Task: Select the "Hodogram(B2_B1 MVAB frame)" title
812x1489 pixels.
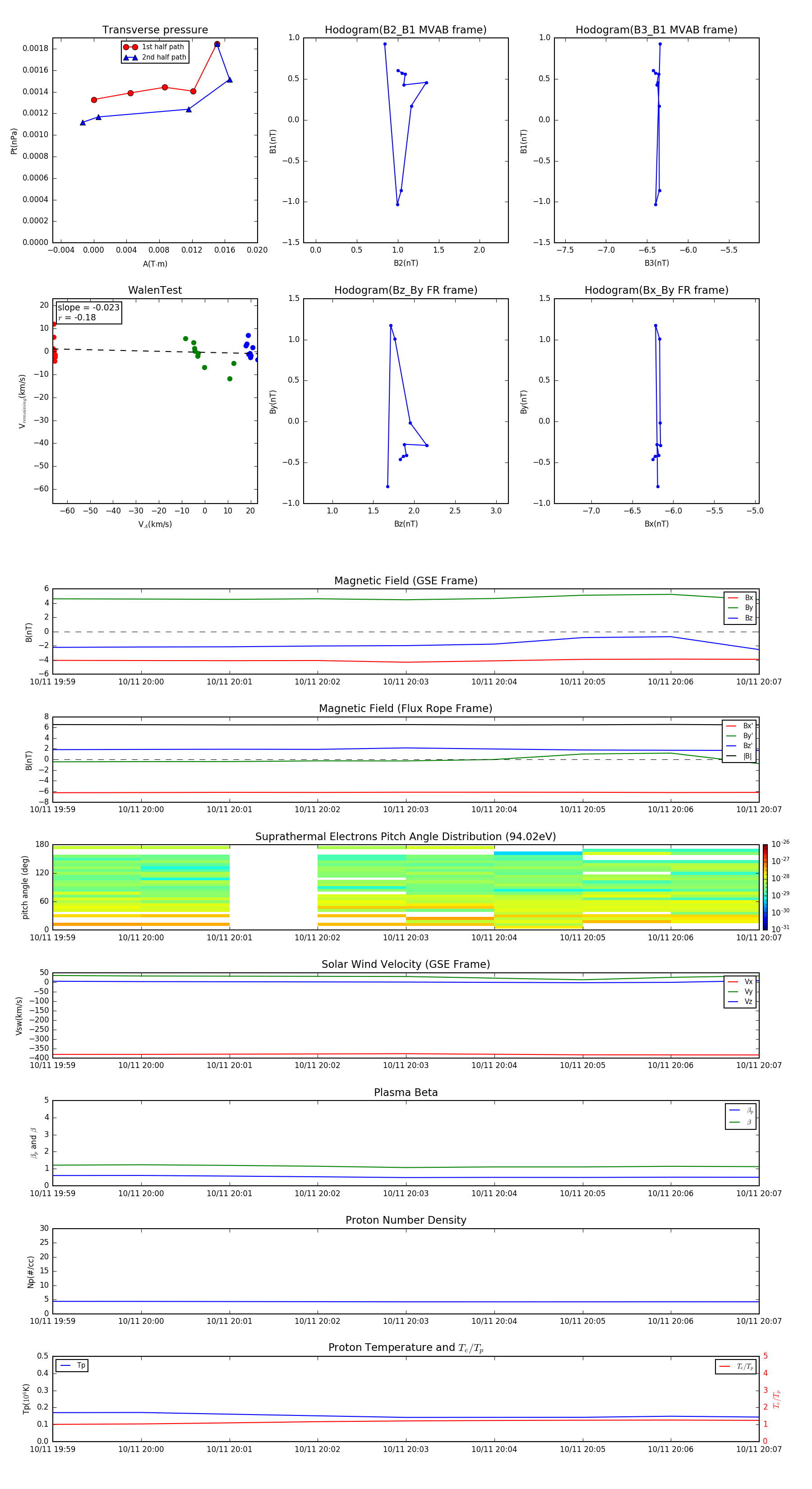Action: pos(405,30)
